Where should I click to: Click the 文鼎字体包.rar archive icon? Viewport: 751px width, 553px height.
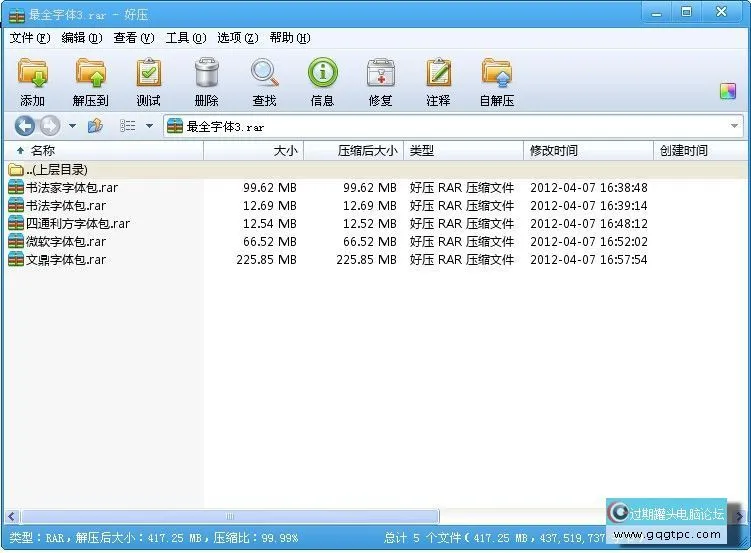(x=16, y=259)
